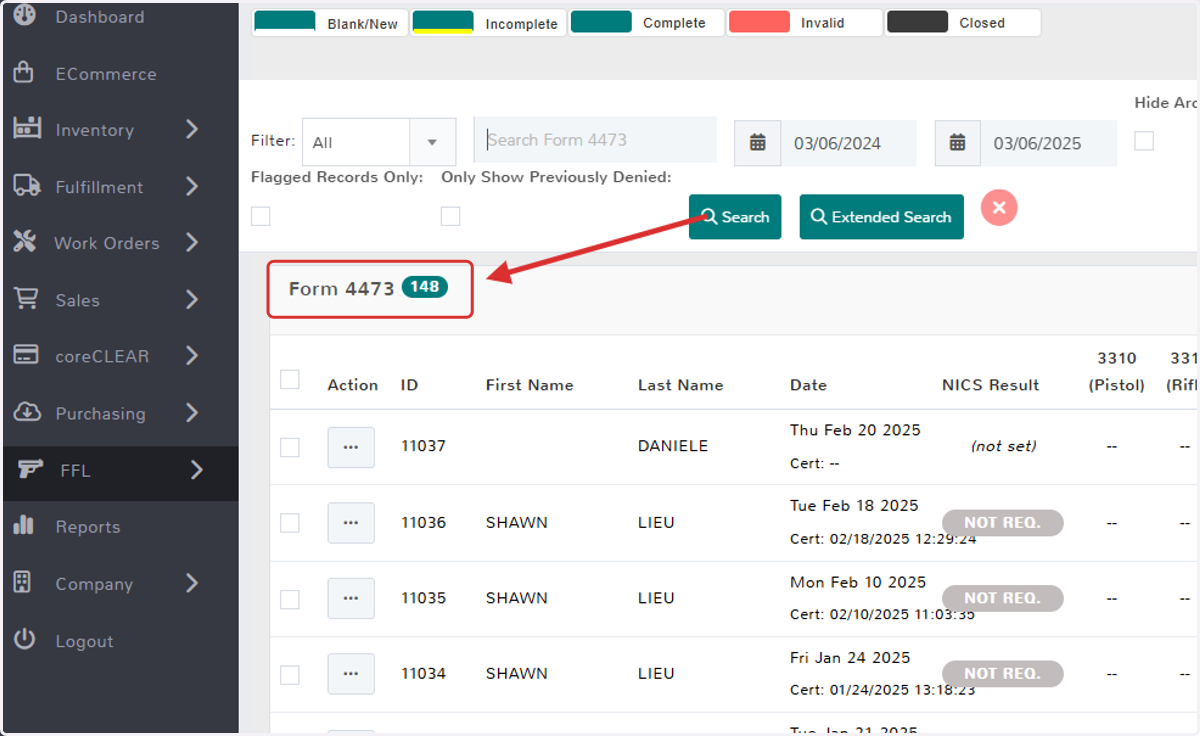Open Action menu for ID 11036
Screen dimensions: 1200x736
tap(351, 523)
